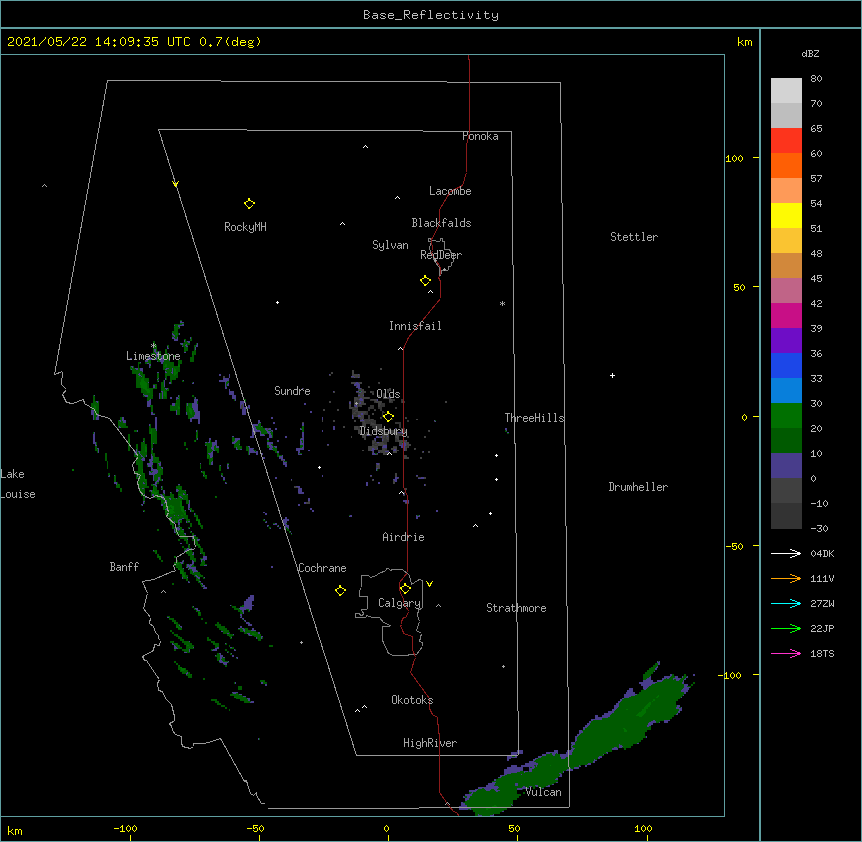Screen dimensions: 862x842
Task: Click the ThreeHills label
Action: [534, 418]
